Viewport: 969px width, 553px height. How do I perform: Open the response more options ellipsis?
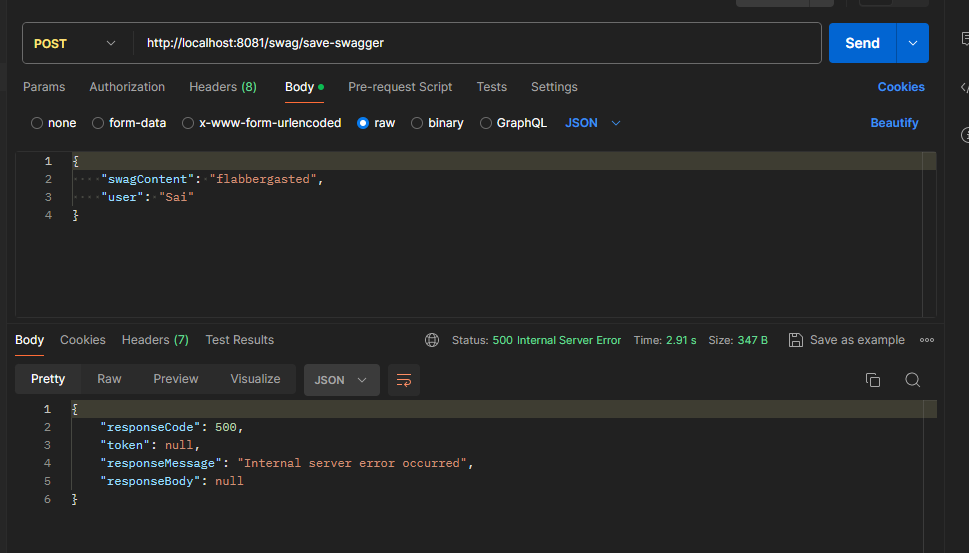927,340
